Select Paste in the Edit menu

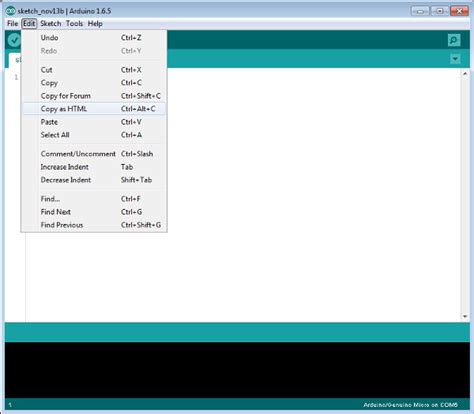(x=94, y=122)
